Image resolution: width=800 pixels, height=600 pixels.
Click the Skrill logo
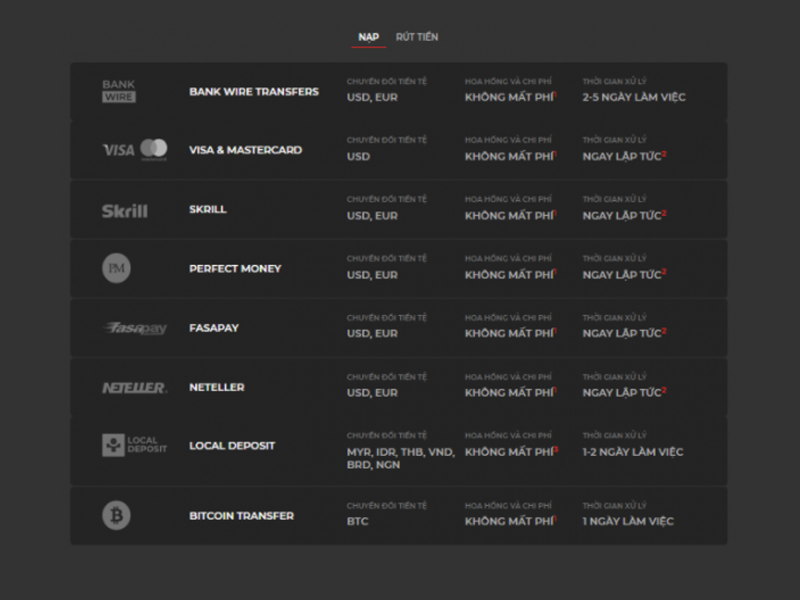pyautogui.click(x=124, y=211)
